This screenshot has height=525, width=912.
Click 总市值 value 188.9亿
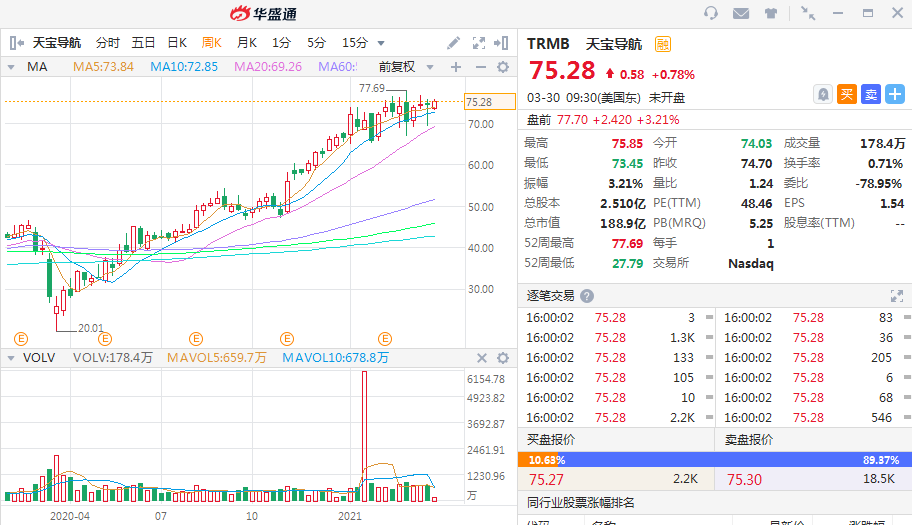622,223
